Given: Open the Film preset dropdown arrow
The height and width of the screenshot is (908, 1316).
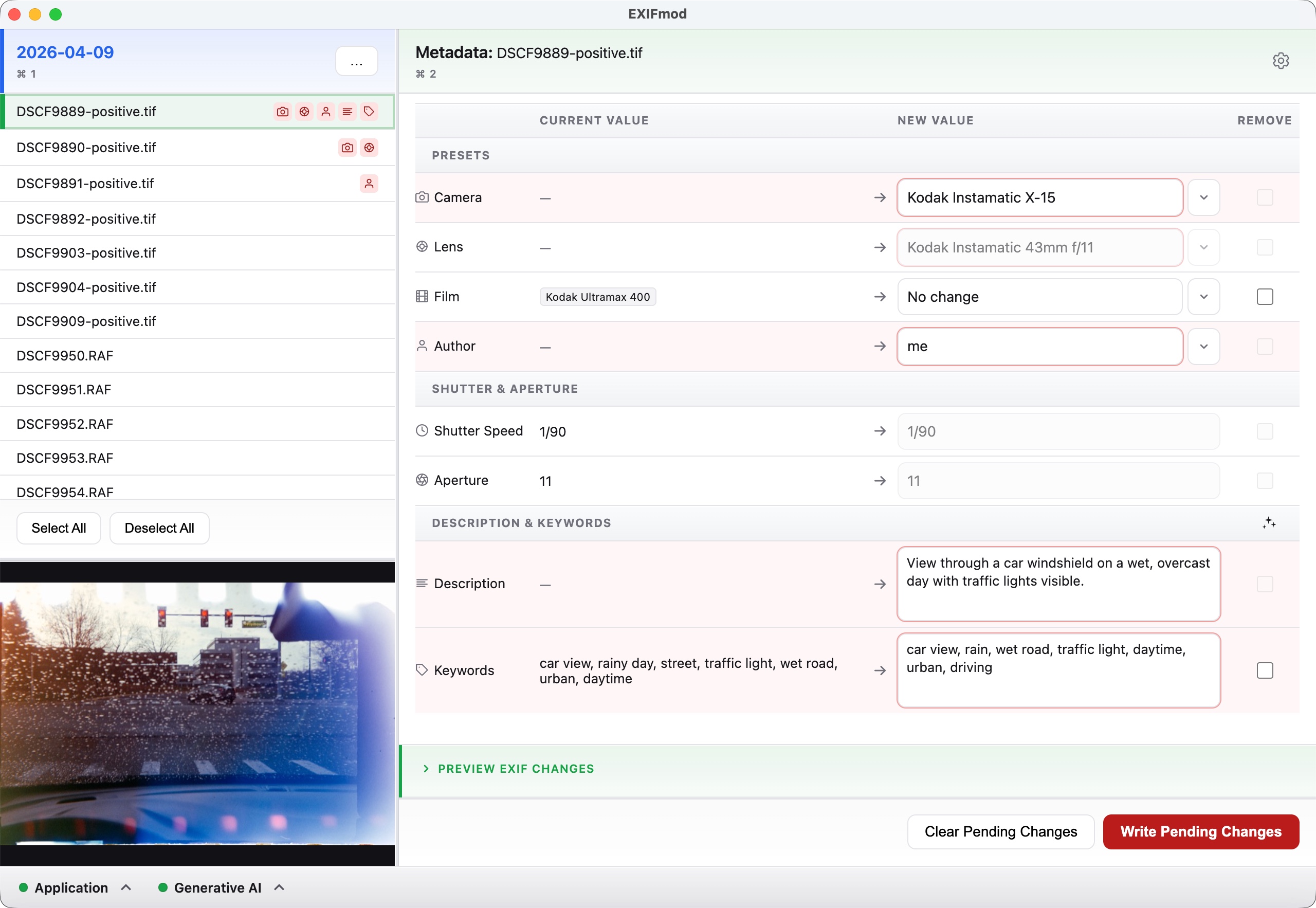Looking at the screenshot, I should click(1203, 297).
